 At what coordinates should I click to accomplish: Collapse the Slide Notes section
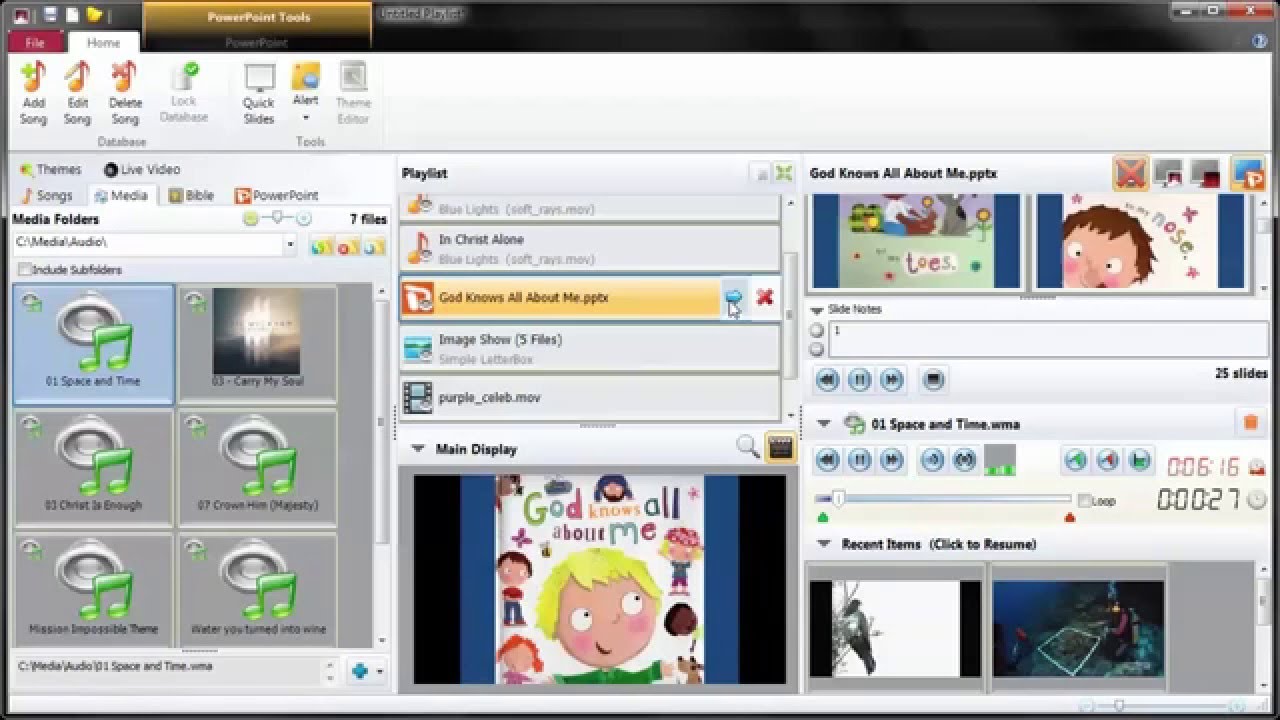(x=817, y=310)
